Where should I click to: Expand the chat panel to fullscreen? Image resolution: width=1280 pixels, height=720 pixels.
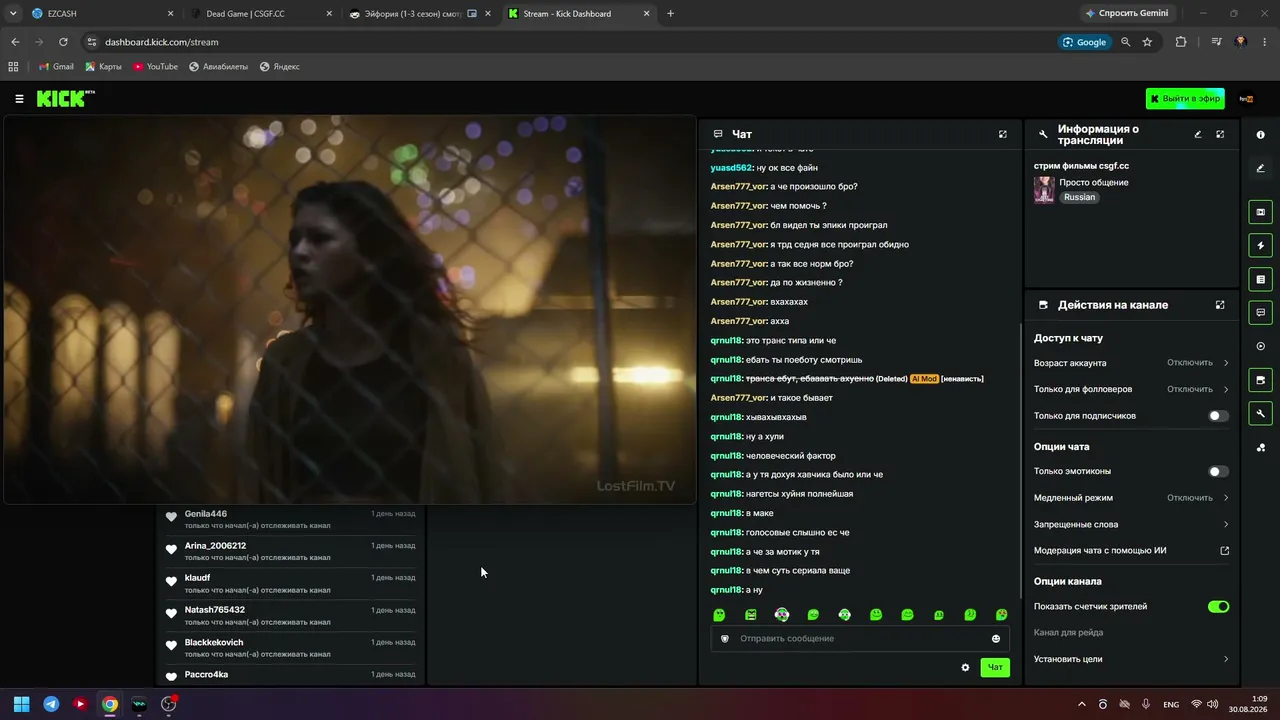(x=1003, y=134)
